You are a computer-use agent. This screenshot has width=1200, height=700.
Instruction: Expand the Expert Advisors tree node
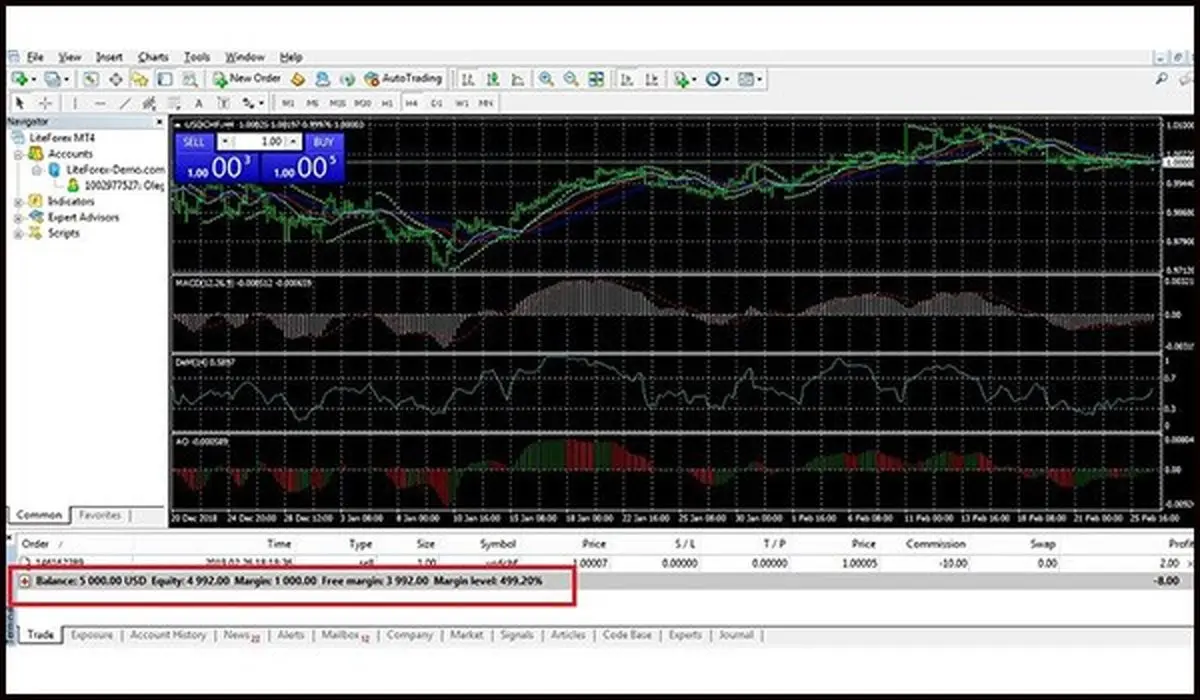[x=19, y=218]
